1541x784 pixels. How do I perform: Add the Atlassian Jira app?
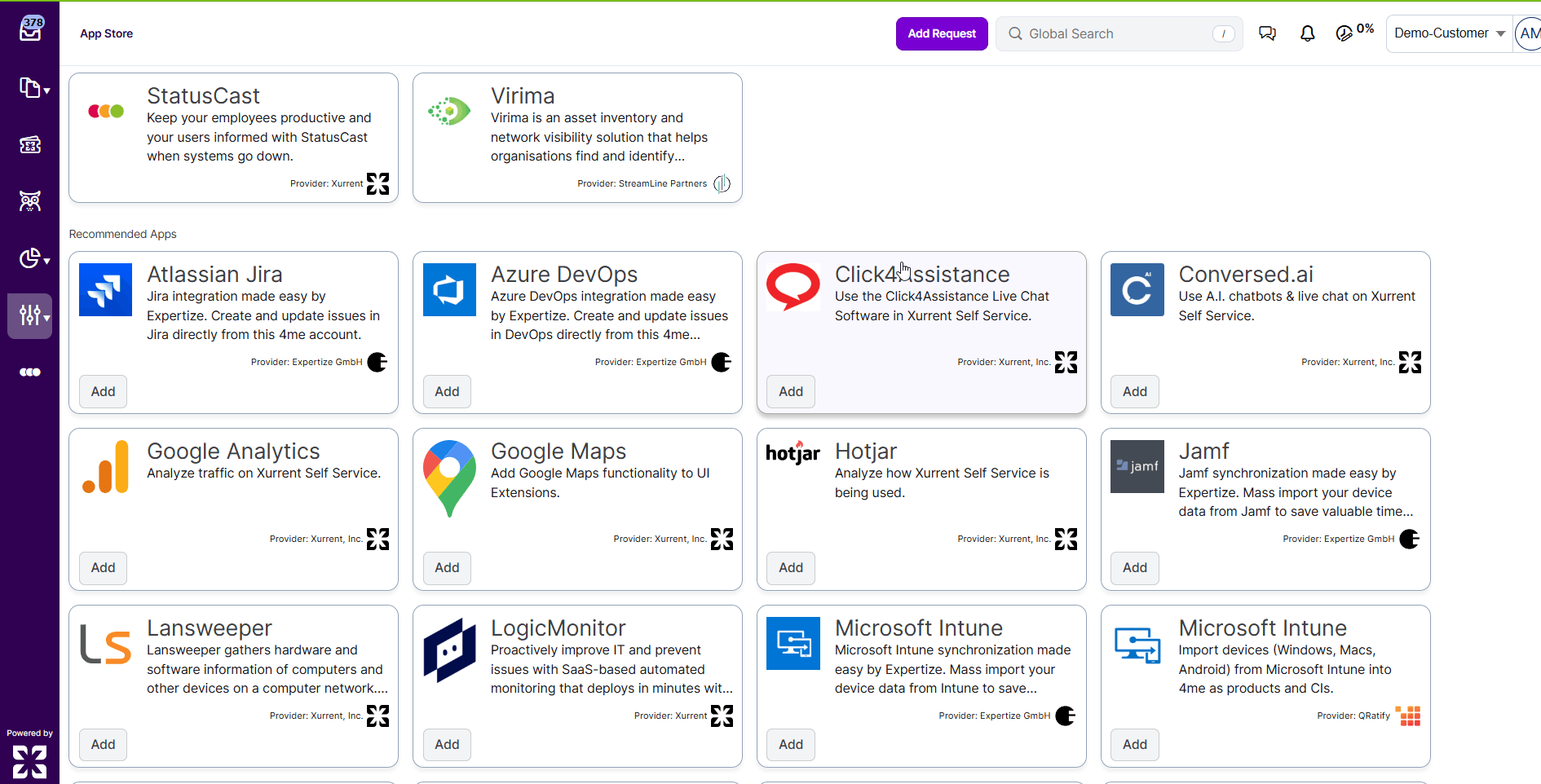(103, 391)
